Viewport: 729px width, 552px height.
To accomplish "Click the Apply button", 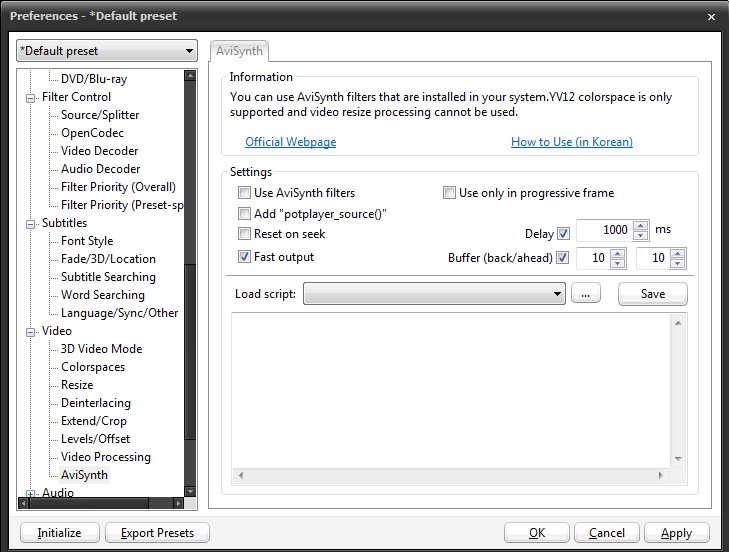I will click(x=676, y=532).
